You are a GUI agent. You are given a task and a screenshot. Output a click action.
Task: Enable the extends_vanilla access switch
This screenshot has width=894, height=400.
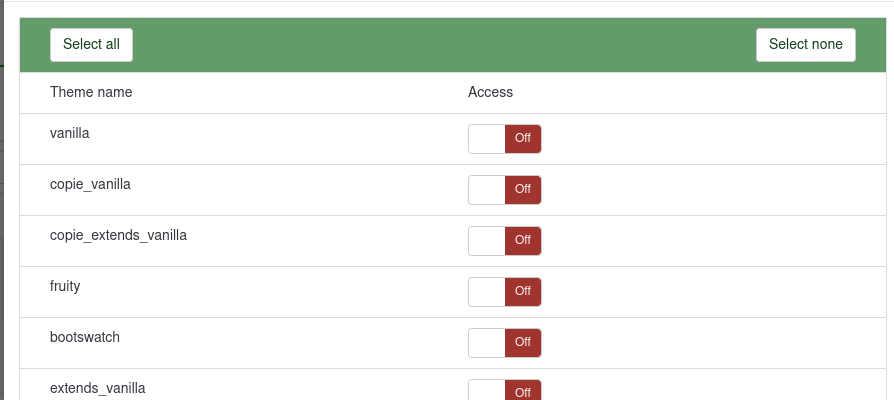pyautogui.click(x=504, y=391)
